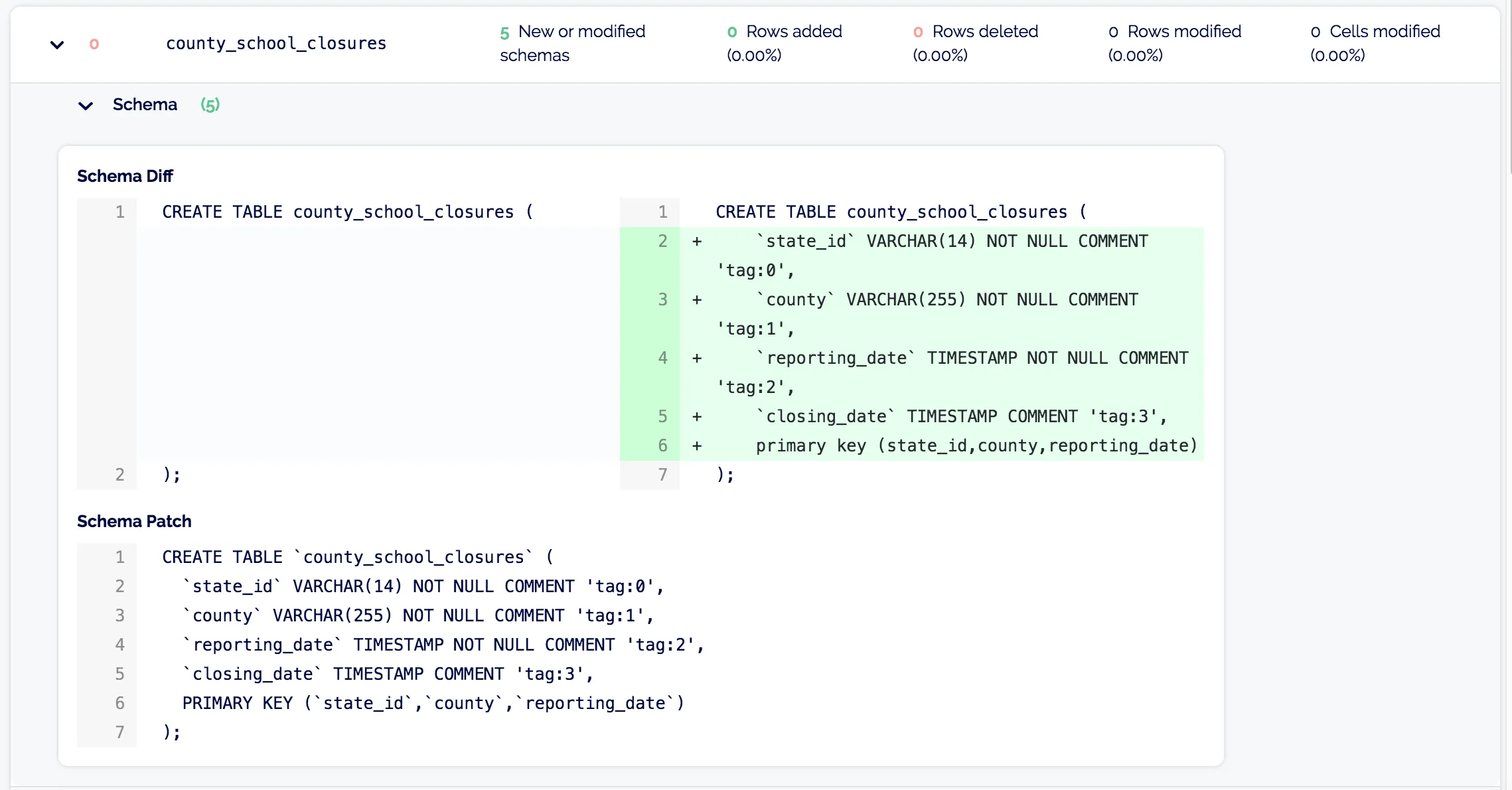Click the plus marker on closing_date diff line
This screenshot has width=1512, height=790.
pyautogui.click(x=697, y=417)
